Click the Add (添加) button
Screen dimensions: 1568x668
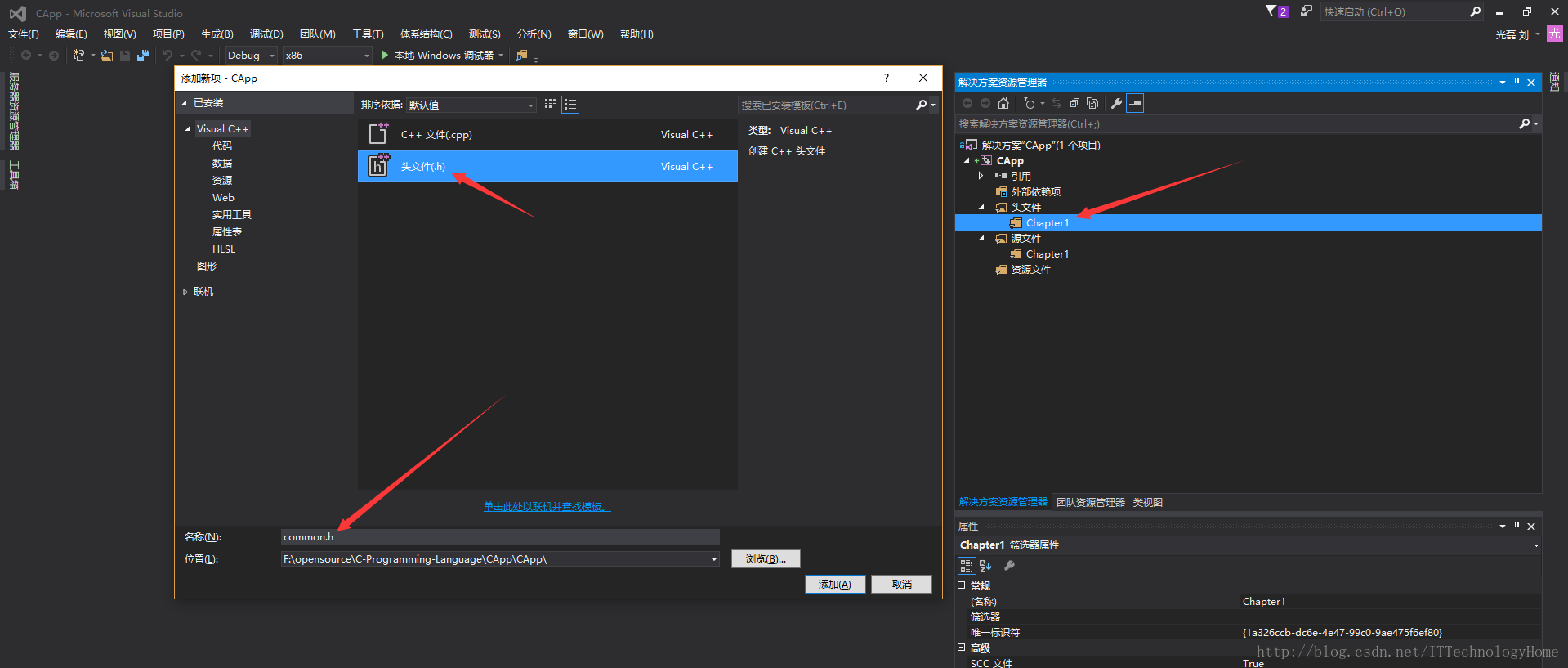pos(835,584)
